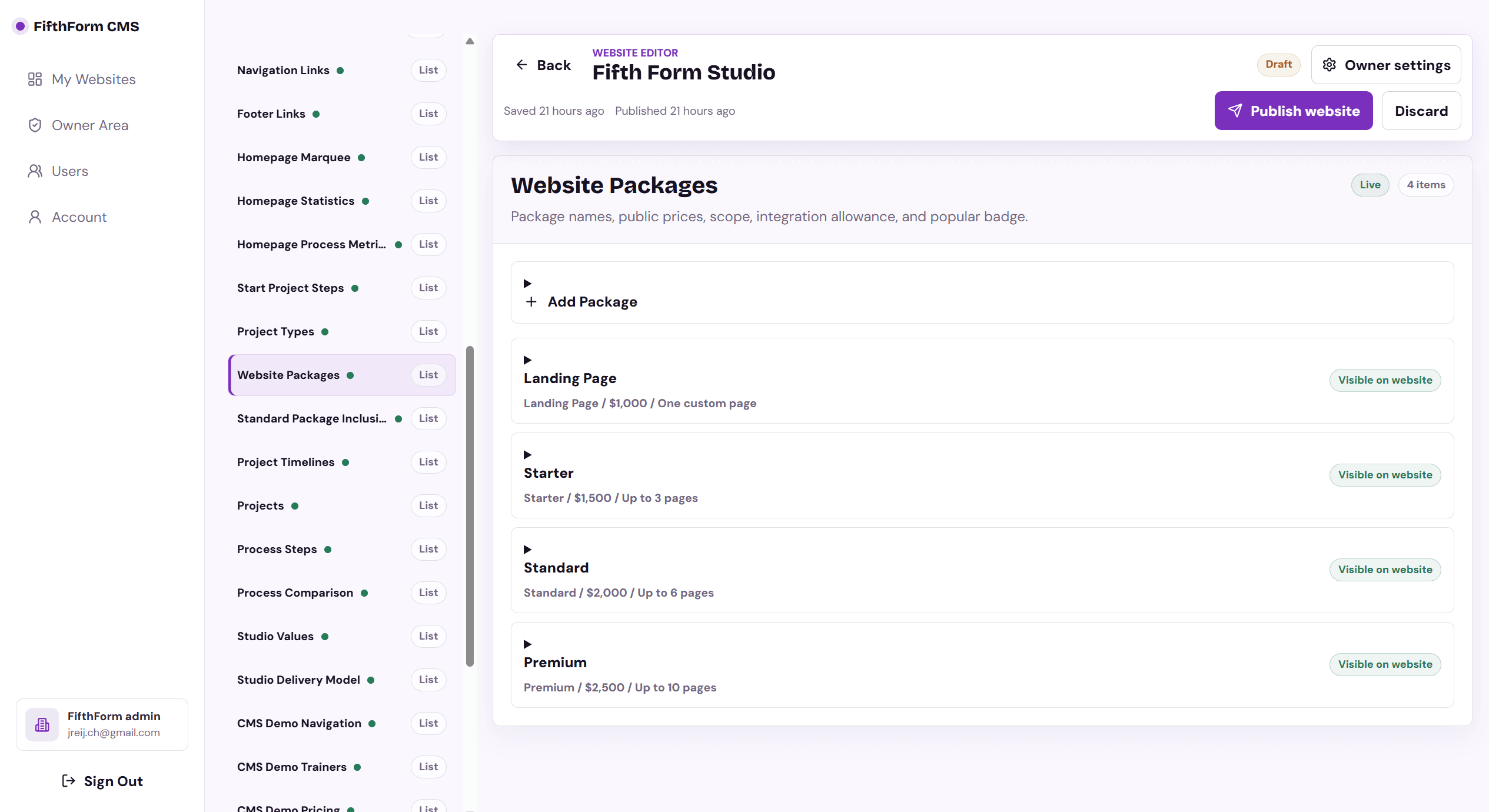Open Owner settings

[1386, 65]
